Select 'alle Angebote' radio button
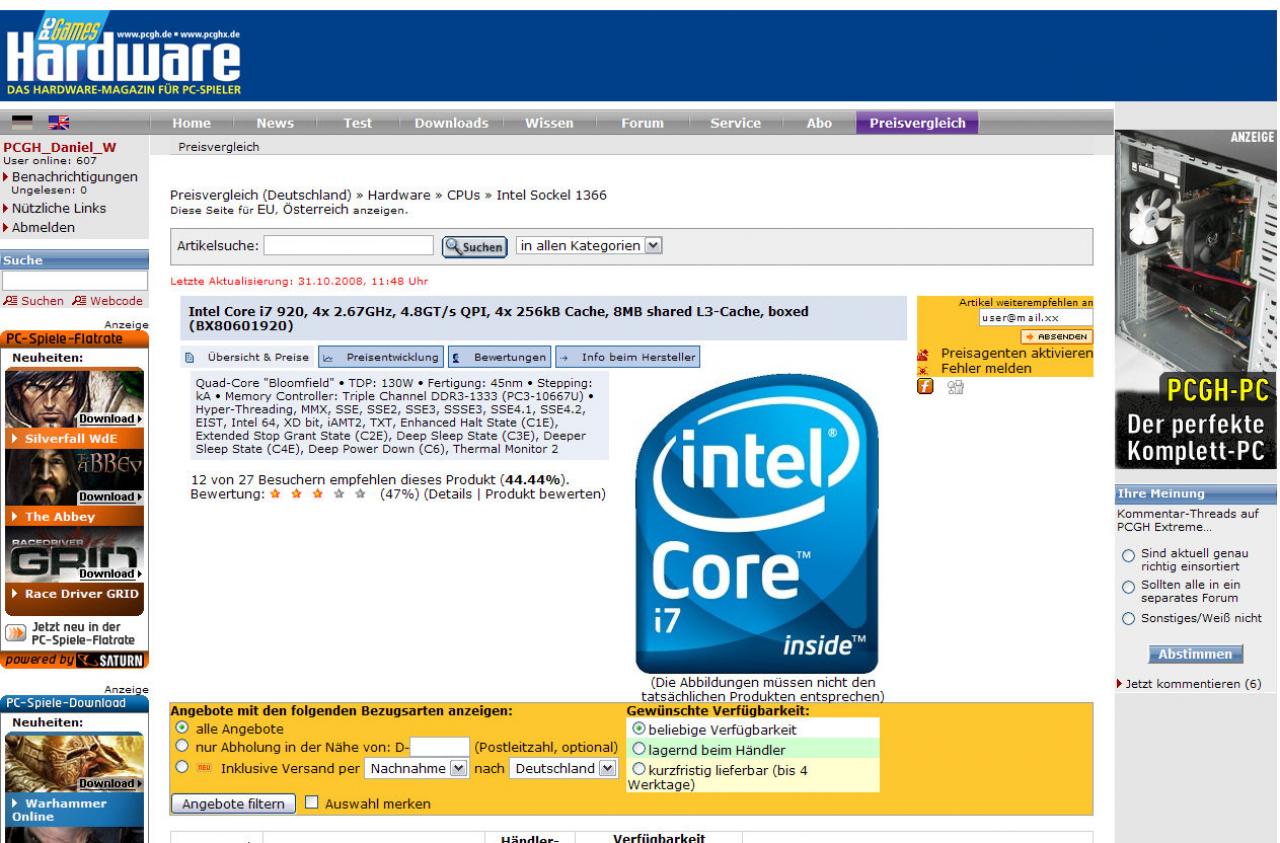 click(182, 728)
